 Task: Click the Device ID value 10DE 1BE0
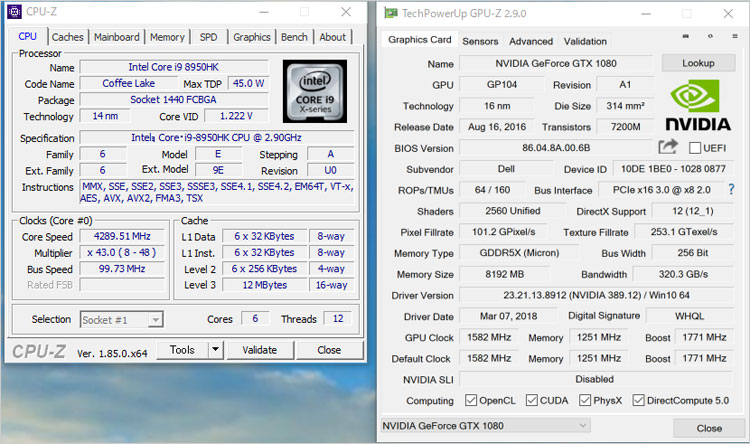[x=673, y=168]
